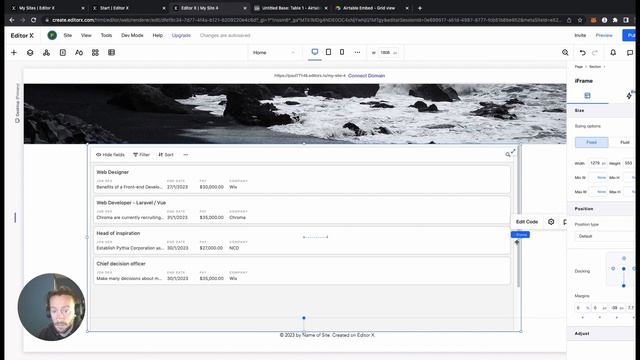Select the left docking point
This screenshot has height=360, width=640.
[613, 269]
